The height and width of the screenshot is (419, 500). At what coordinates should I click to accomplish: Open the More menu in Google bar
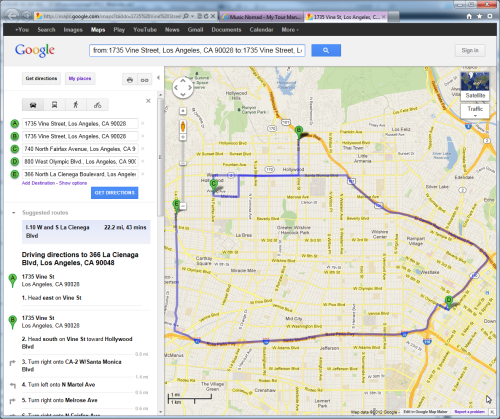point(290,30)
